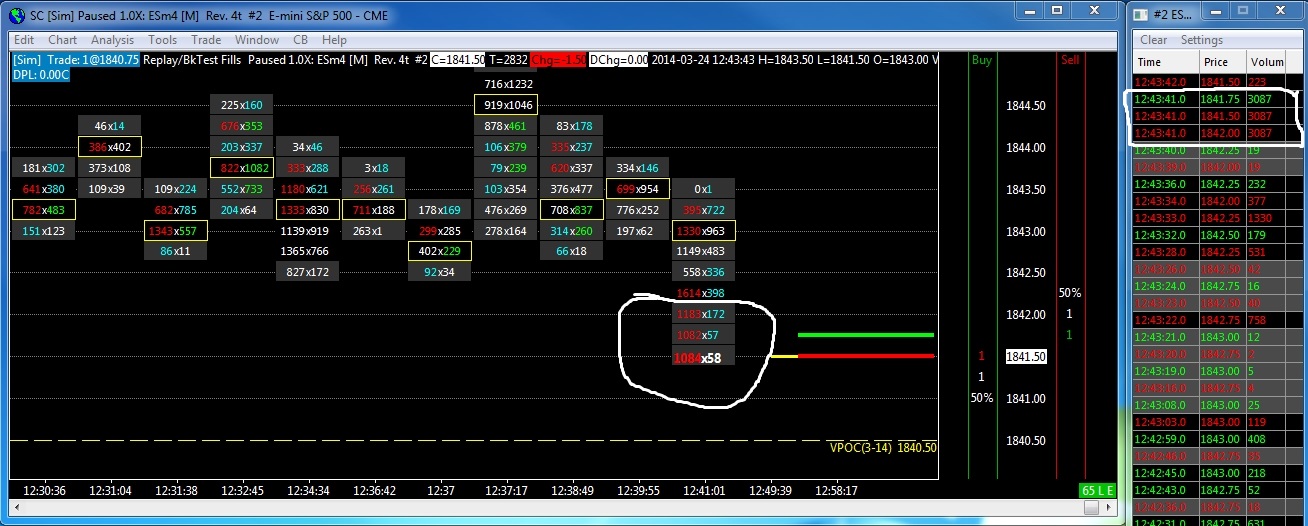
Task: Click the T=2832 field in header
Action: (509, 60)
